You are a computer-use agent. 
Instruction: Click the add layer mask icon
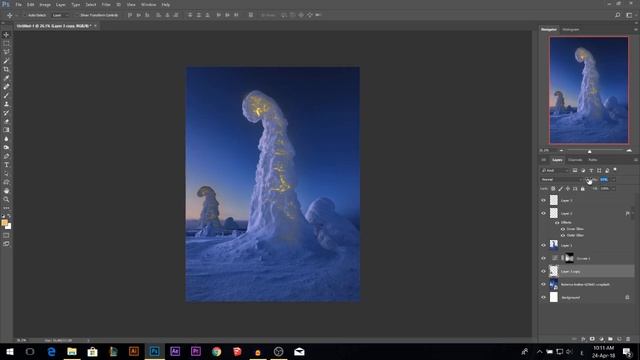(x=592, y=339)
